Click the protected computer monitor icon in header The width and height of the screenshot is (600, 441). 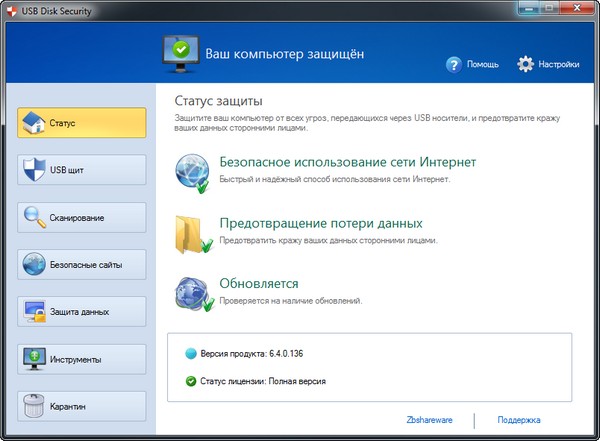pyautogui.click(x=180, y=51)
